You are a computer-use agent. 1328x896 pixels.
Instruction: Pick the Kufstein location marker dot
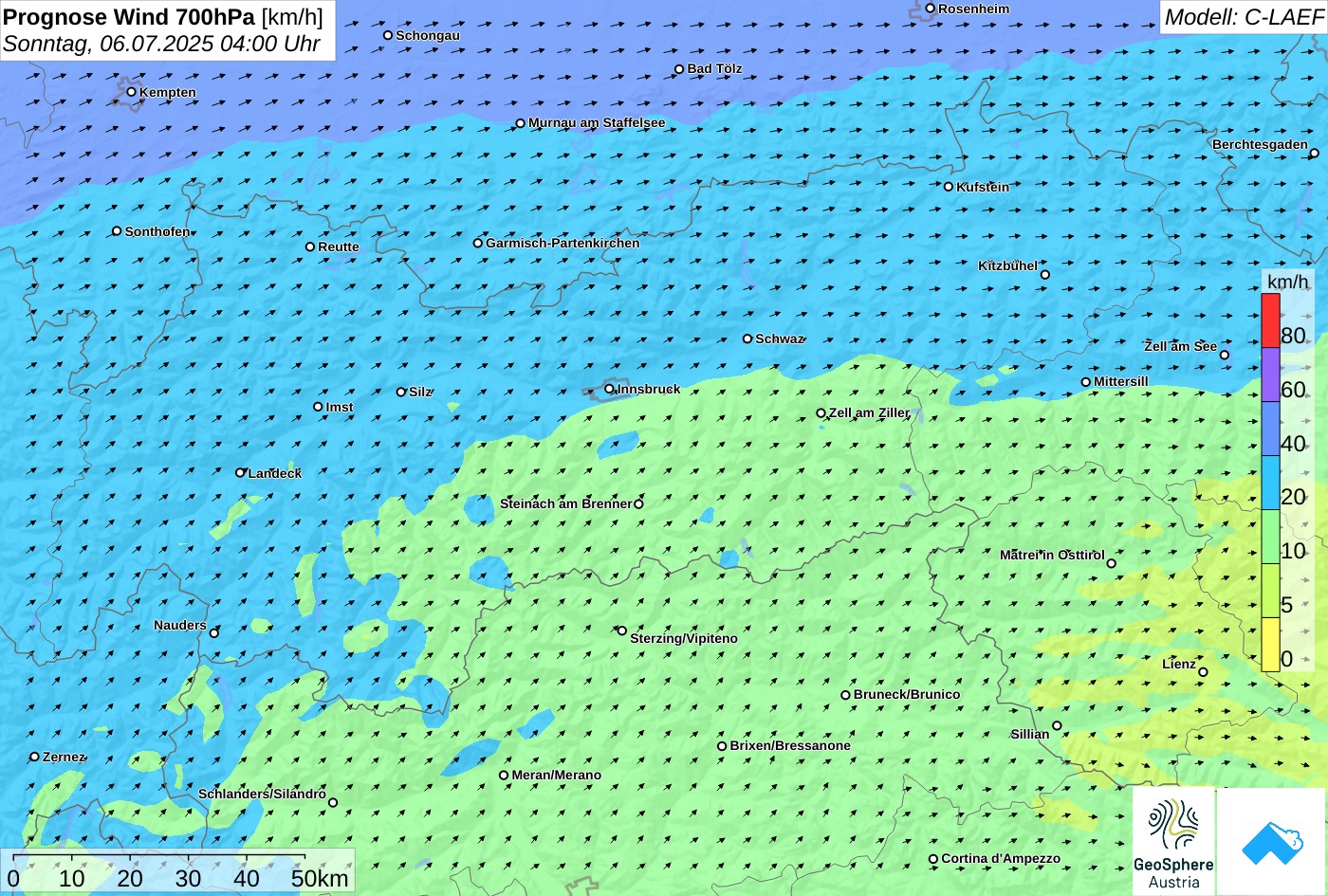coord(949,187)
